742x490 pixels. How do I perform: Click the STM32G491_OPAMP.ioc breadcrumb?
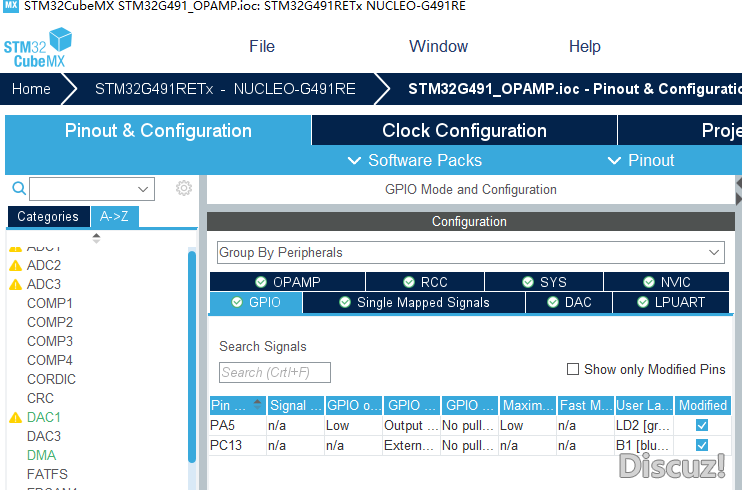[574, 89]
